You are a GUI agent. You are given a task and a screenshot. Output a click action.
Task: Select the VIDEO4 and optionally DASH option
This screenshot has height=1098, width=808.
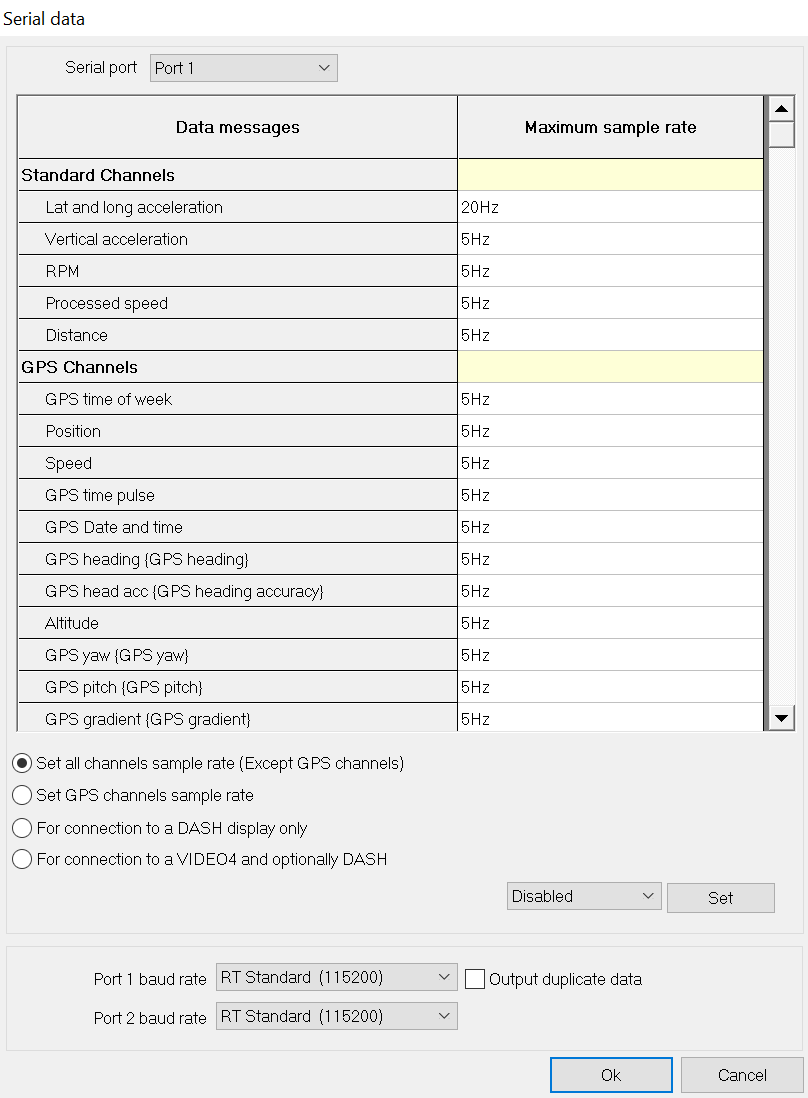point(22,859)
